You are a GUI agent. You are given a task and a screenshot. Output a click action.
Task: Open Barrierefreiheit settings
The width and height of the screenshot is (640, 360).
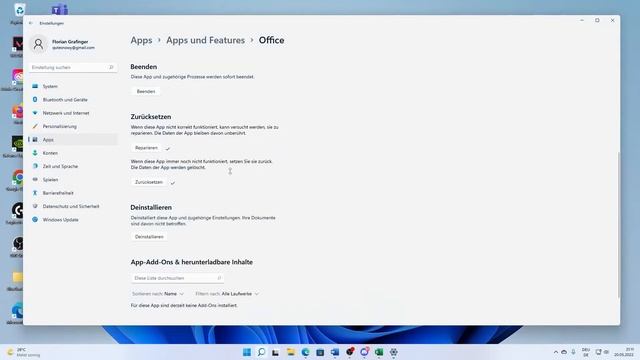pos(73,193)
